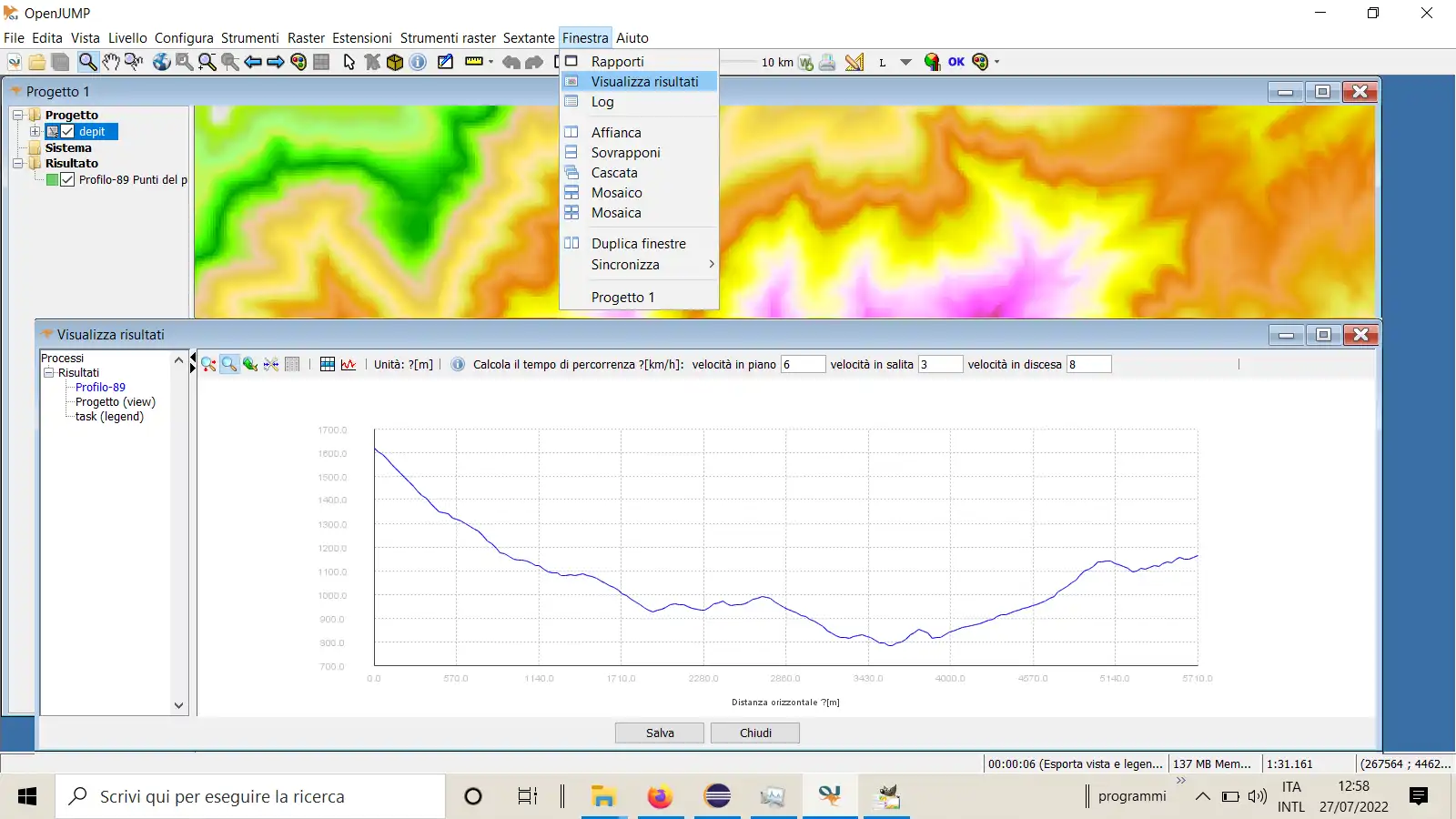Open Firefox from the taskbar
Viewport: 1456px width, 819px height.
pos(660,797)
